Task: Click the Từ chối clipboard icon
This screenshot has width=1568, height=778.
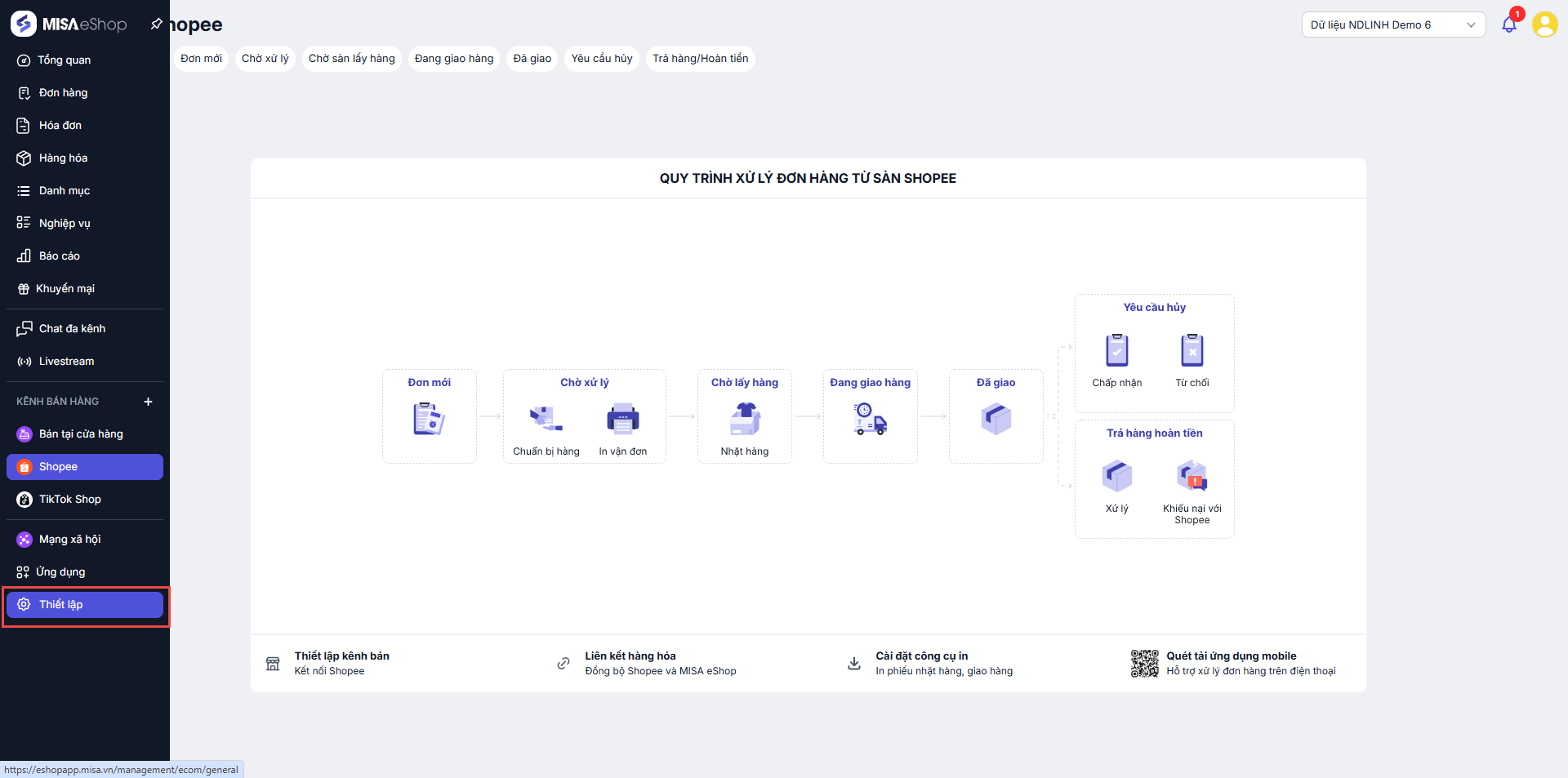Action: point(1192,351)
